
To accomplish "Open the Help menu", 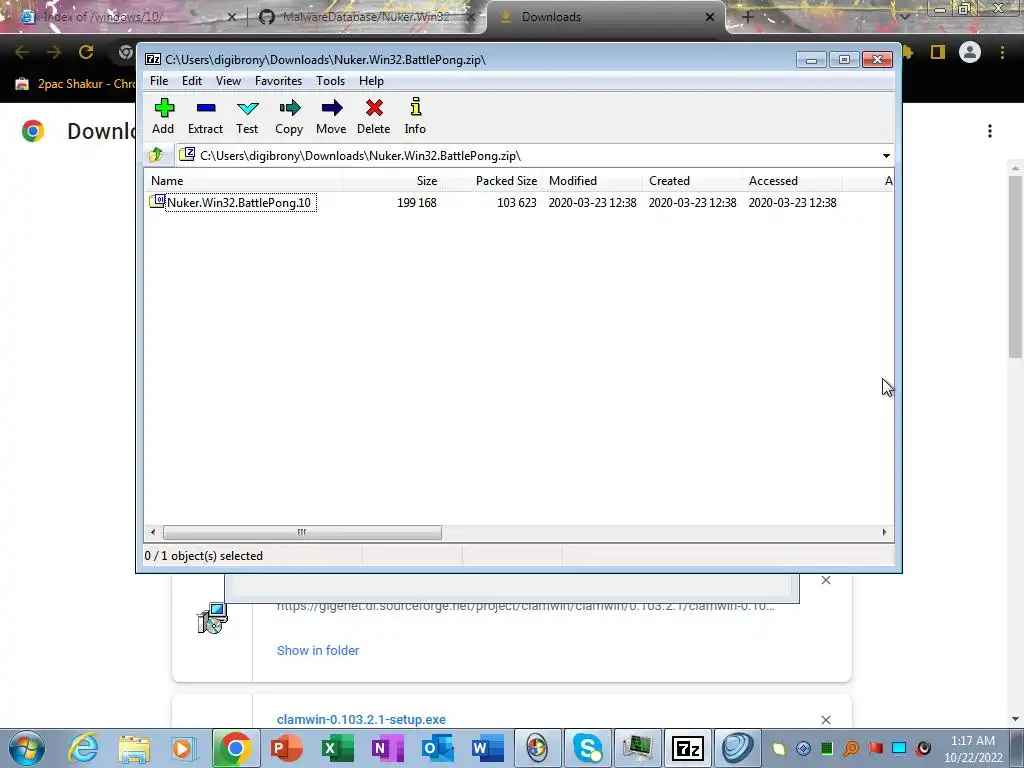I will (x=371, y=81).
